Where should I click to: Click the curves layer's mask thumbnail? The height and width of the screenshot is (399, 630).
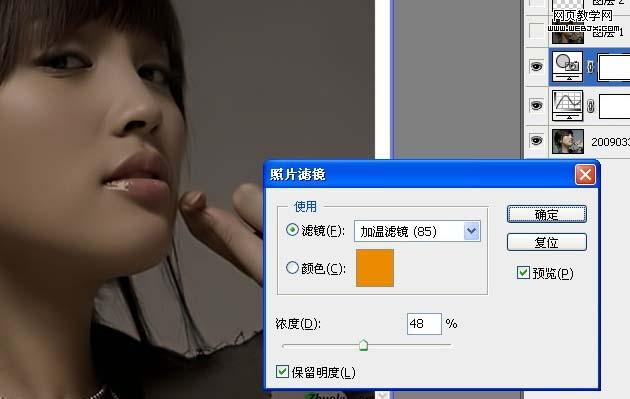614,106
